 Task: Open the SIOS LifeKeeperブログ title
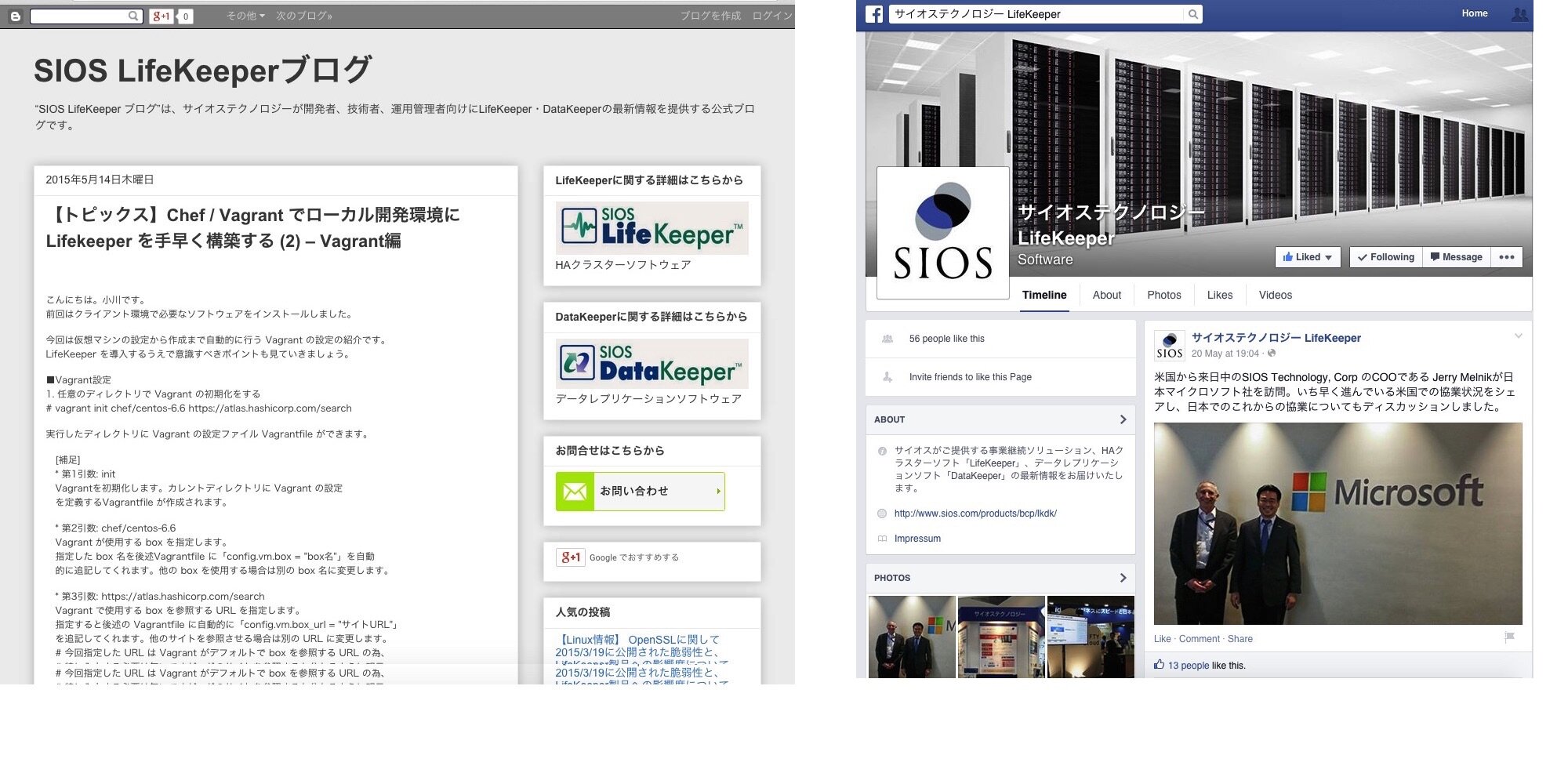[x=202, y=71]
